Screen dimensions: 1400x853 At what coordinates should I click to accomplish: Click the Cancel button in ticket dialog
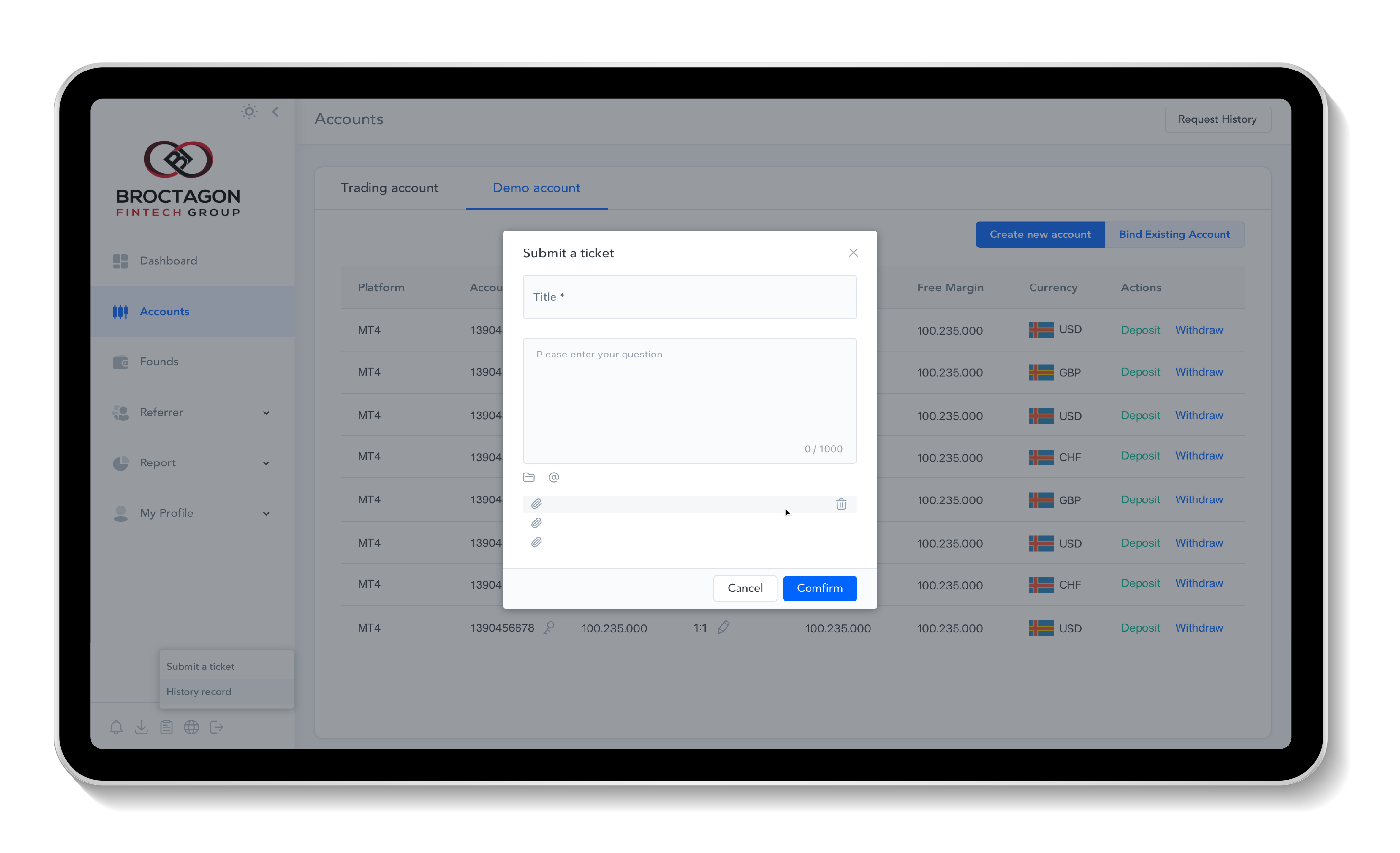[x=745, y=587]
